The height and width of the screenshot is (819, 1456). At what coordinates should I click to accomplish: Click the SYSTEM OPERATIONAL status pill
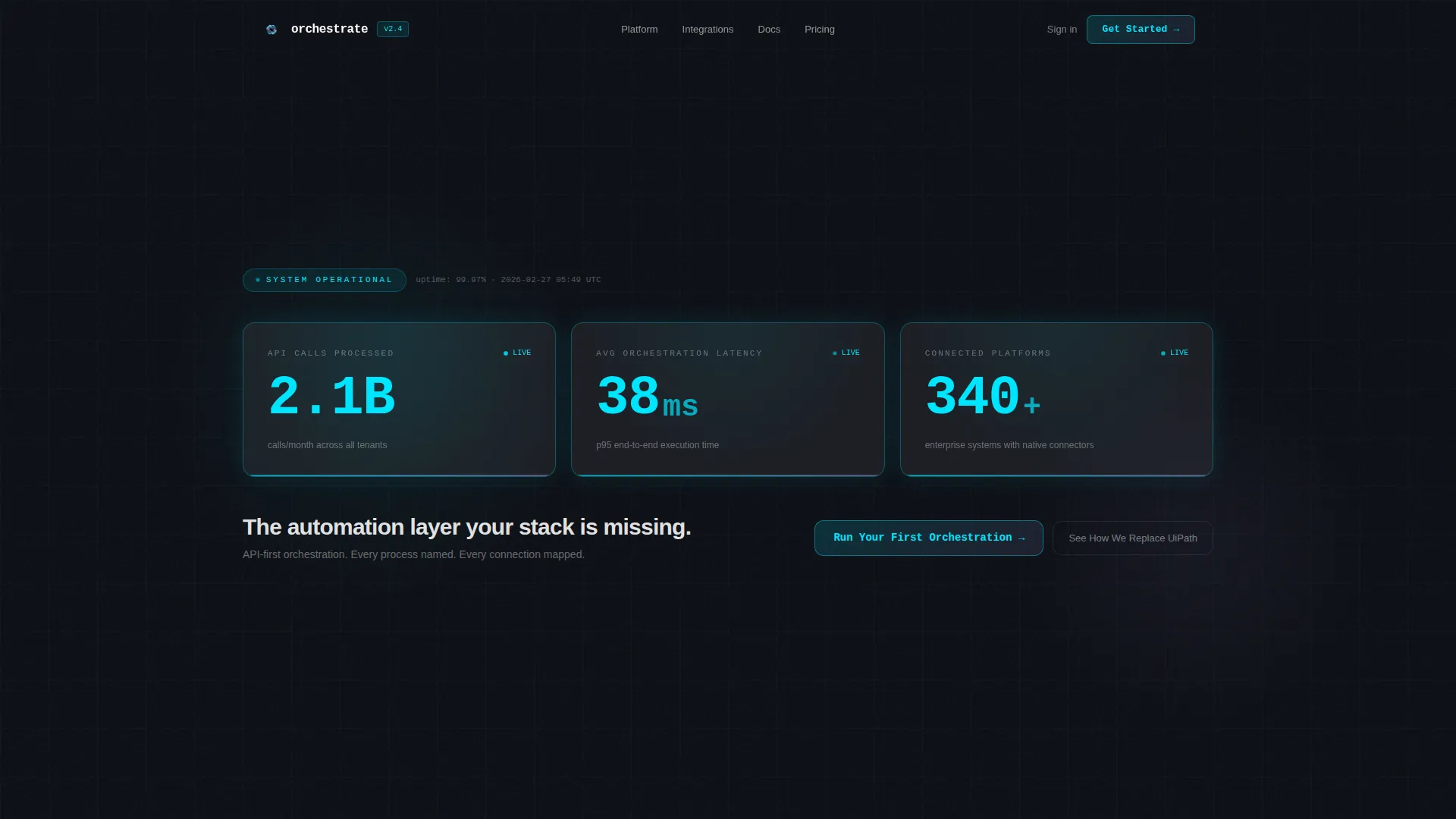coord(325,280)
